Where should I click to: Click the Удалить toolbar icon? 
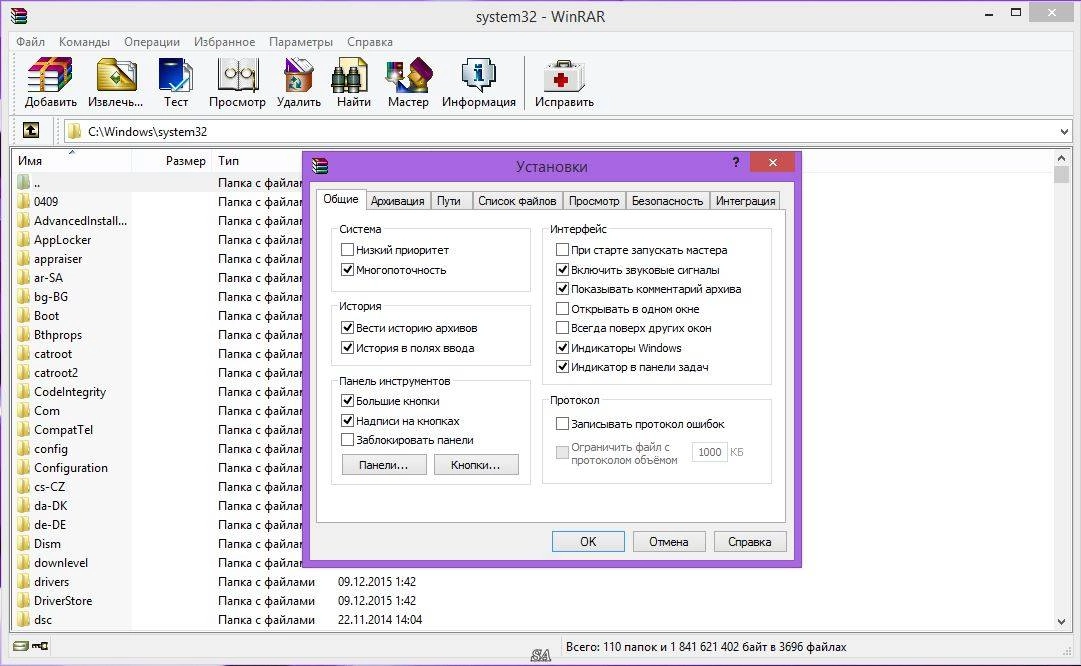tap(299, 74)
